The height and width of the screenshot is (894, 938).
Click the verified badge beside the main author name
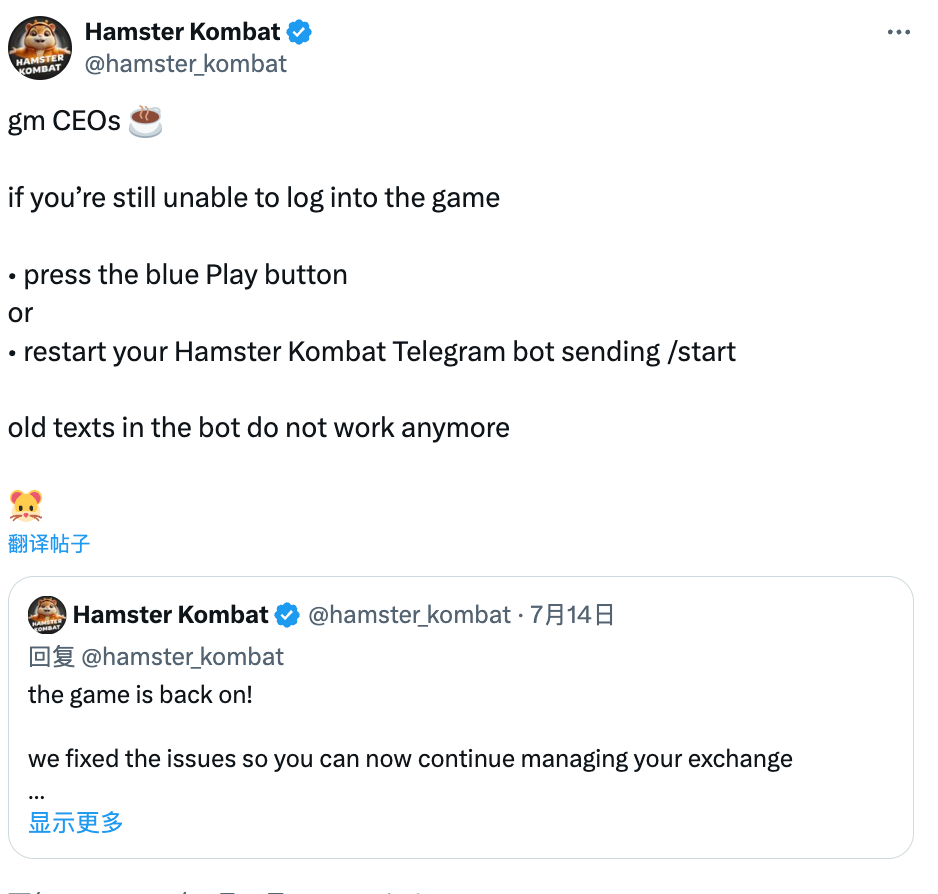tap(299, 32)
